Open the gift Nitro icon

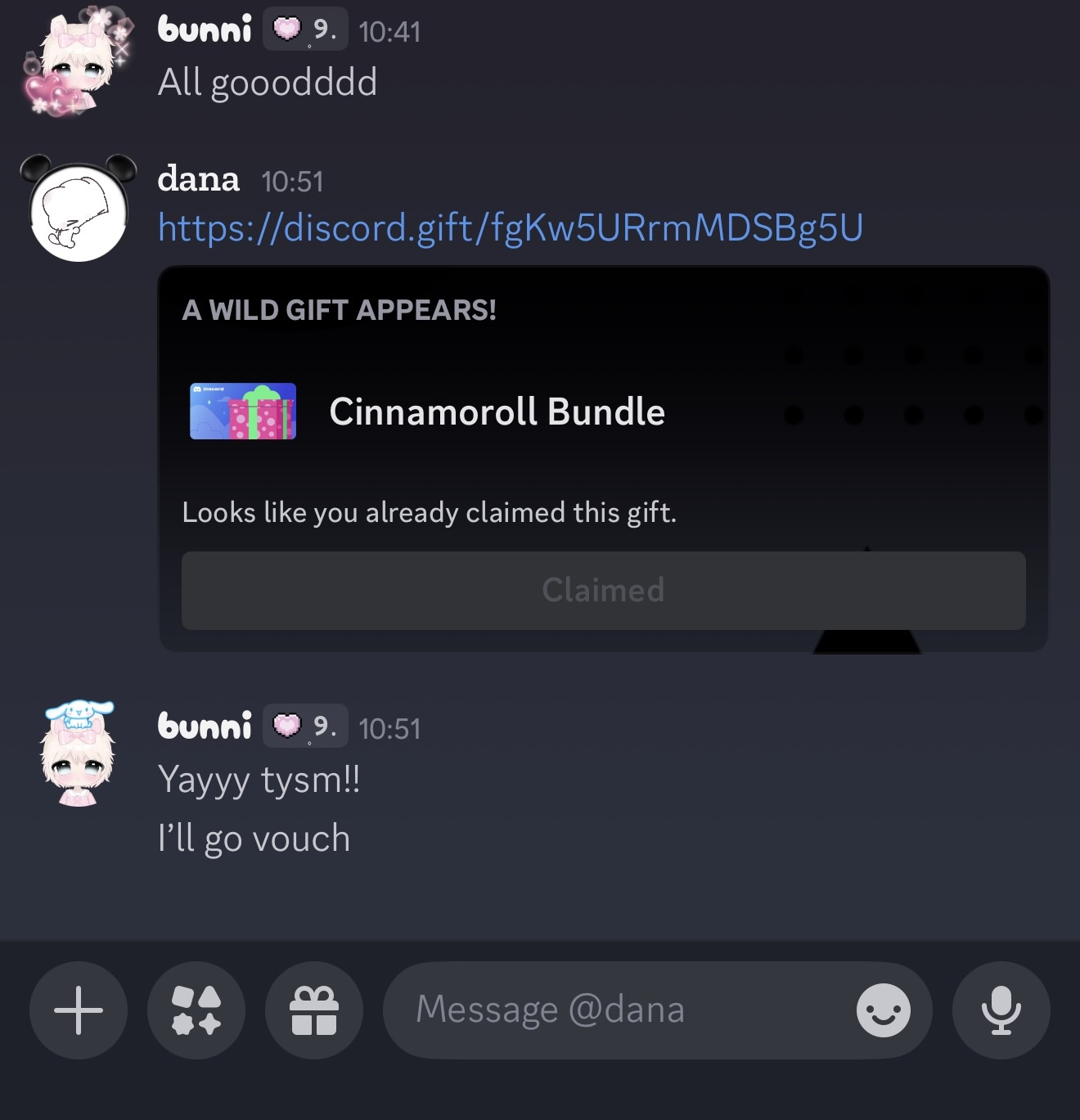pyautogui.click(x=314, y=1010)
